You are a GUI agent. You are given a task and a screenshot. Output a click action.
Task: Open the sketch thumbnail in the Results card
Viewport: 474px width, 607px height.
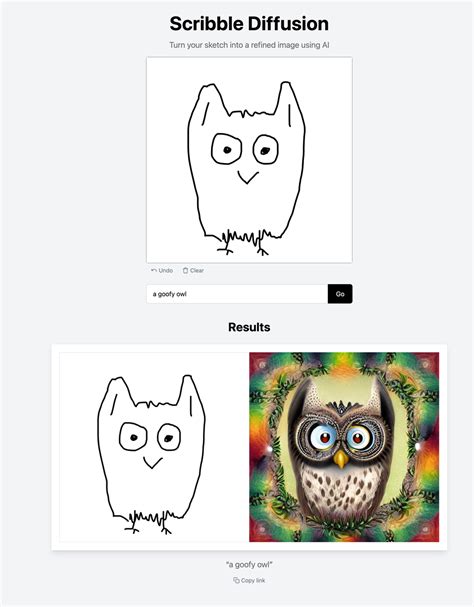click(x=154, y=447)
